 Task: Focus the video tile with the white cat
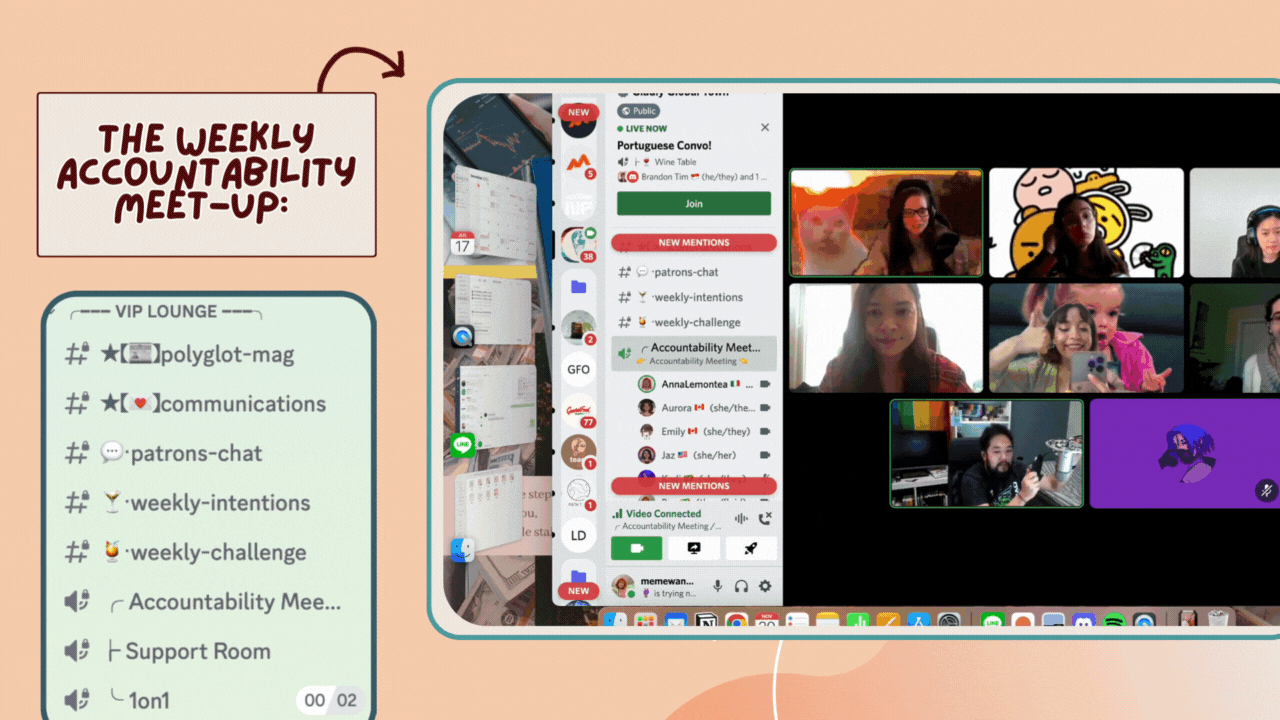(886, 222)
